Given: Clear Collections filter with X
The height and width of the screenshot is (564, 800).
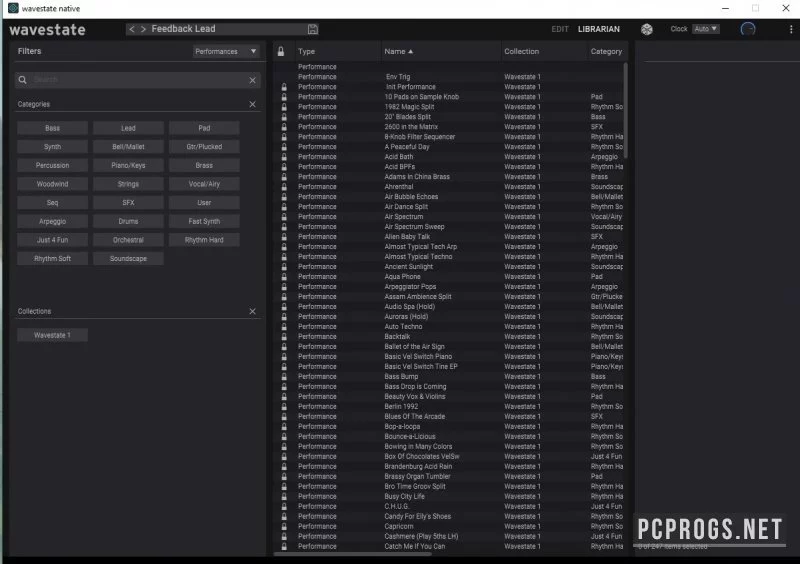Looking at the screenshot, I should (x=253, y=311).
